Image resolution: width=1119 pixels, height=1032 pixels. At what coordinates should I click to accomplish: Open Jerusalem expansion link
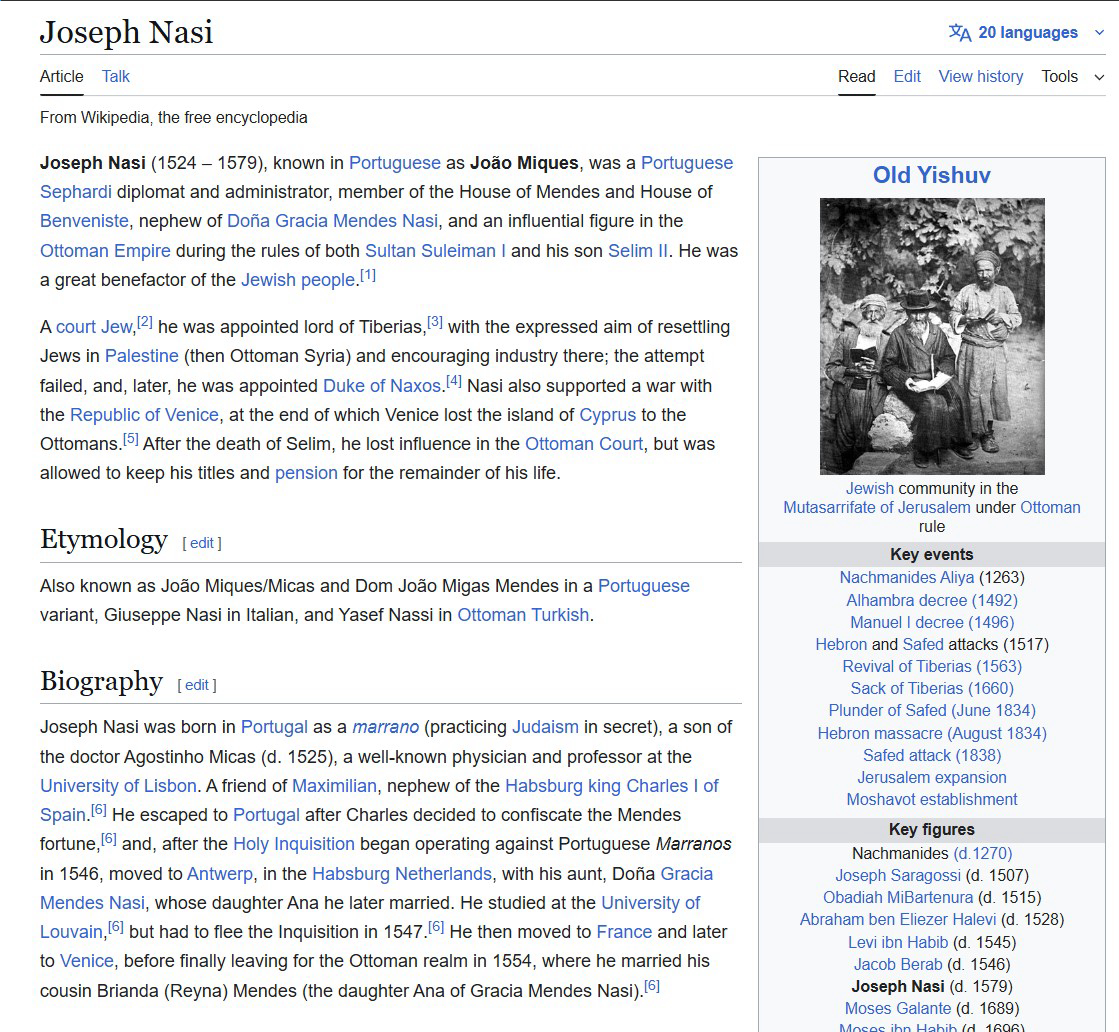(x=931, y=778)
